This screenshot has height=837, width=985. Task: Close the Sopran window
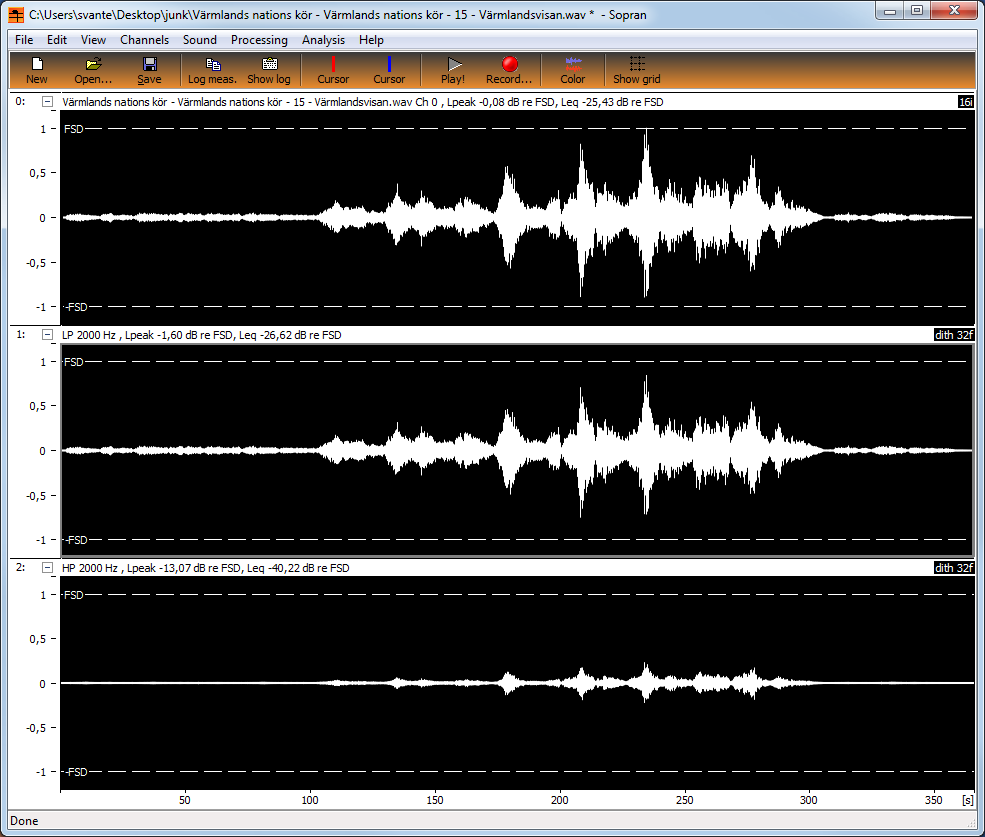[x=954, y=11]
